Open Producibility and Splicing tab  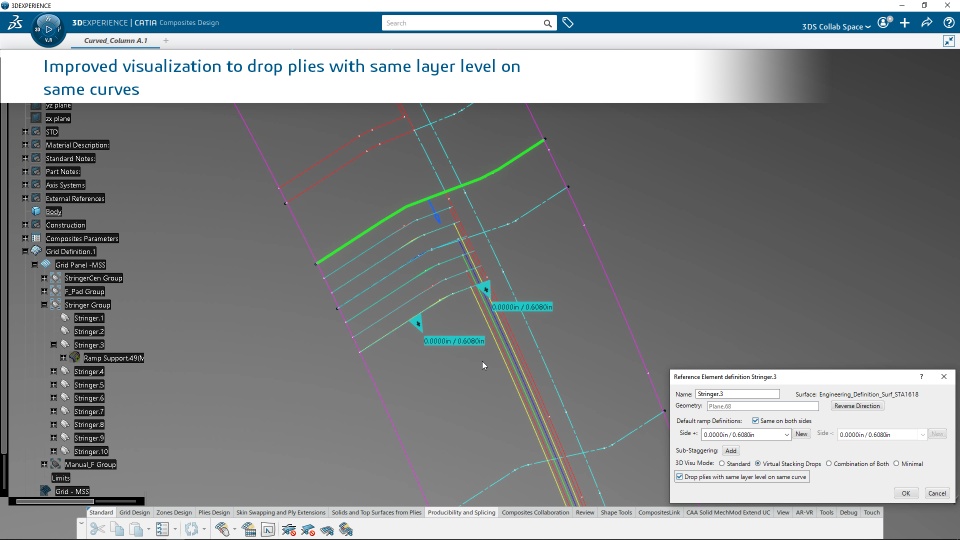[461, 512]
